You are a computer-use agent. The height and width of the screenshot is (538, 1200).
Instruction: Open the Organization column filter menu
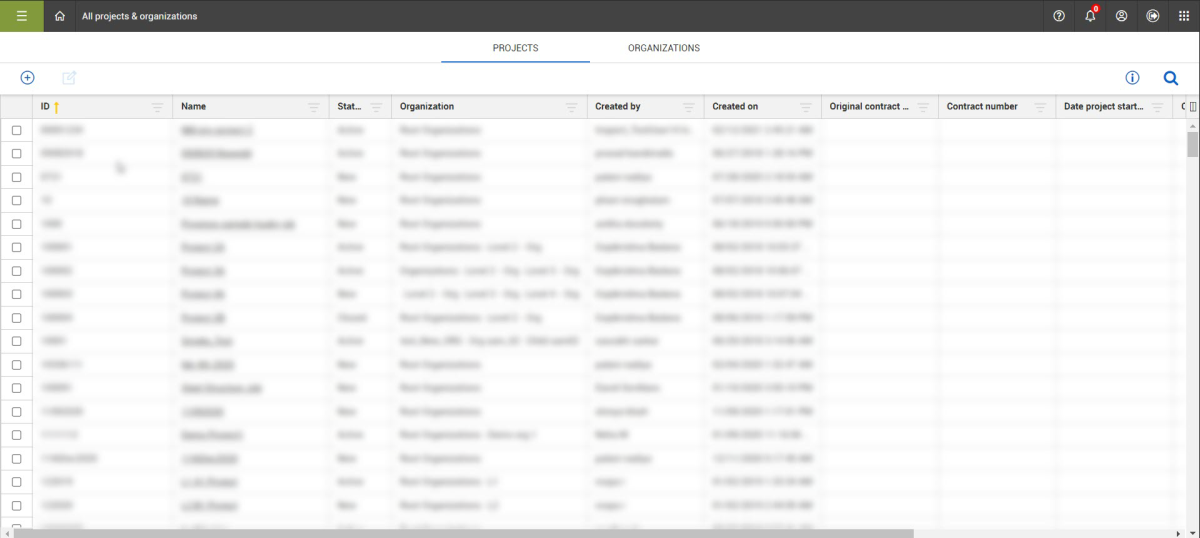pos(571,107)
